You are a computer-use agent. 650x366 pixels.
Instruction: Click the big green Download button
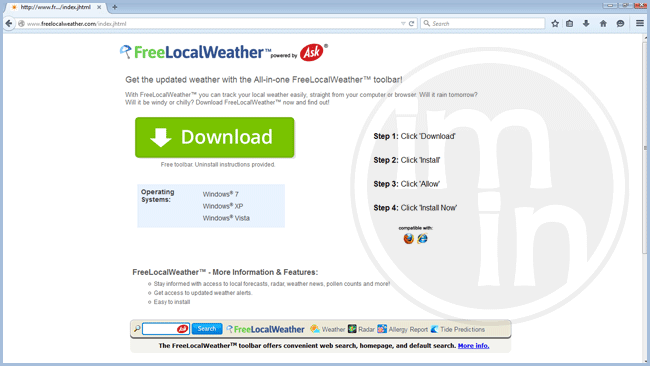[x=215, y=137]
